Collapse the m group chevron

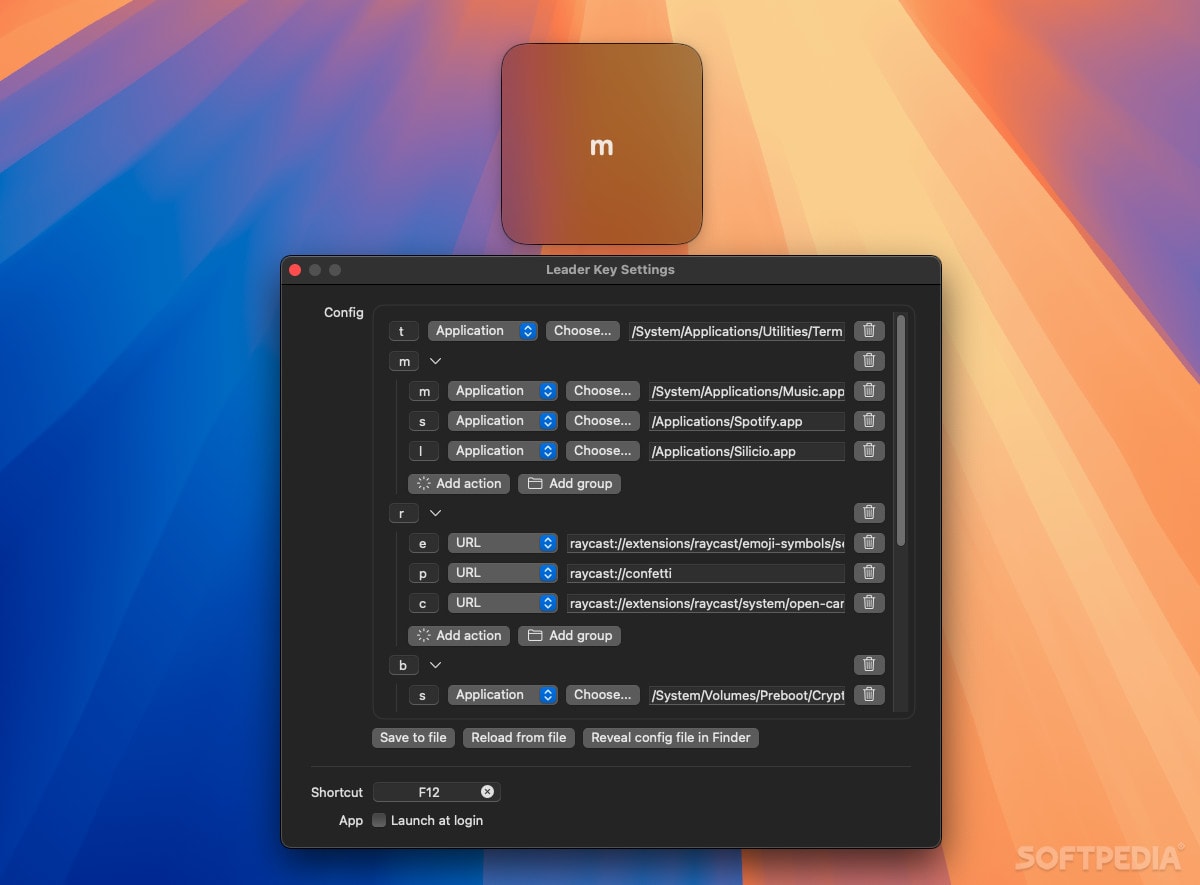(435, 361)
